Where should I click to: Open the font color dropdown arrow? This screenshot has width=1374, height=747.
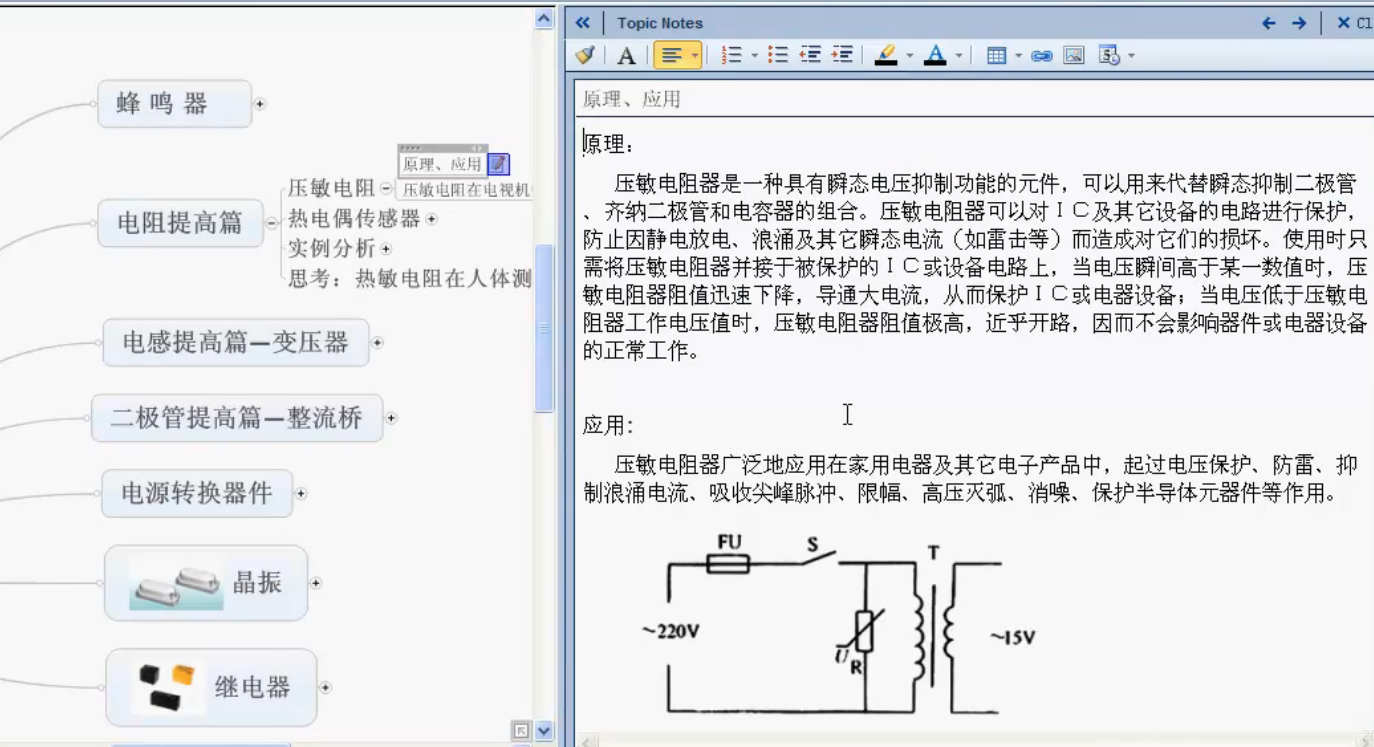click(959, 56)
